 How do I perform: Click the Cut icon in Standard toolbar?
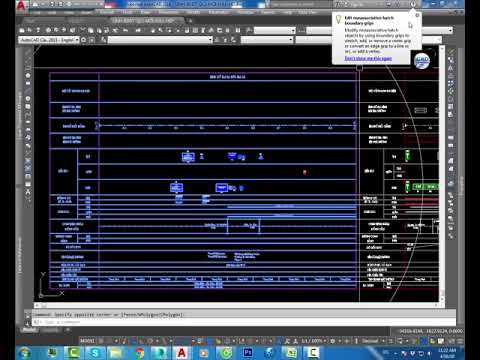pyautogui.click(x=83, y=30)
